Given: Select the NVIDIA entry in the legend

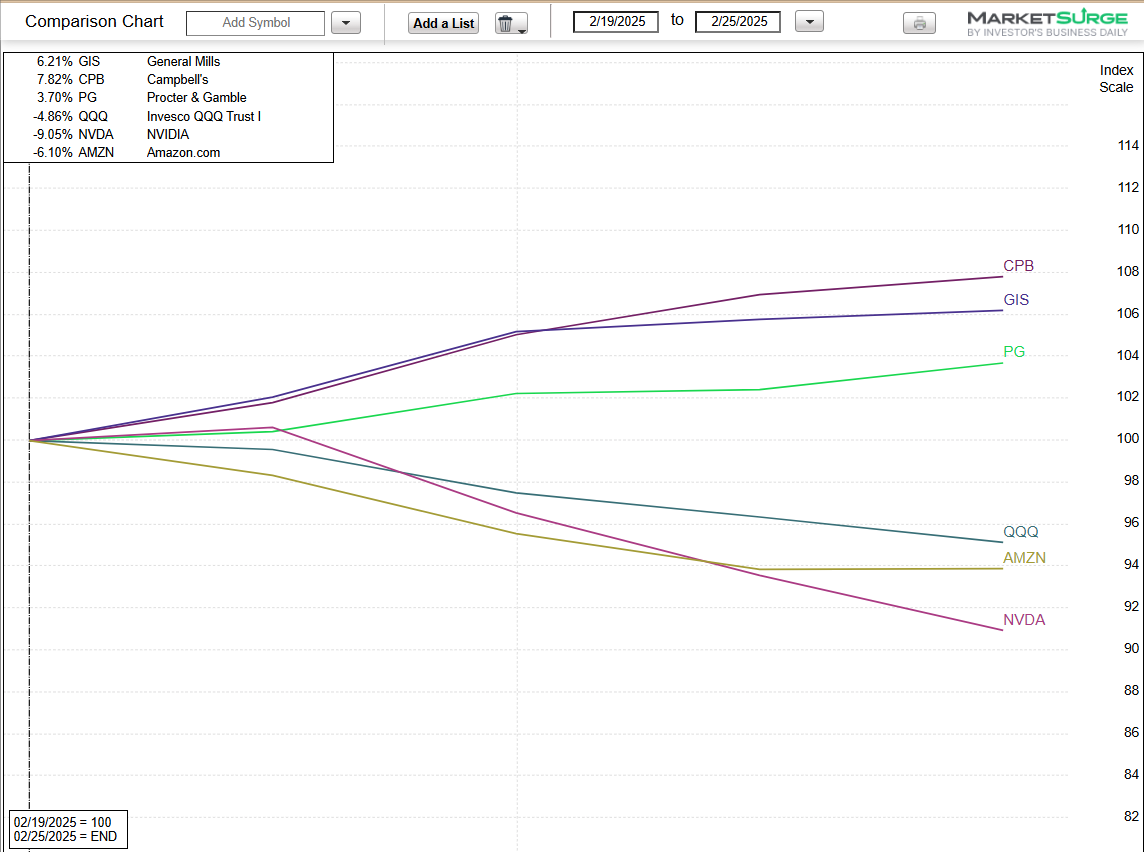Looking at the screenshot, I should pyautogui.click(x=166, y=135).
